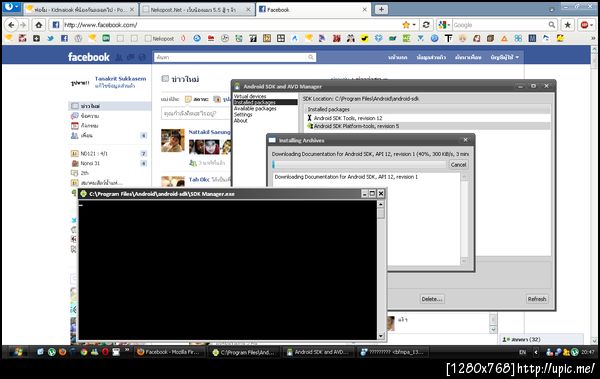Select Available packages in SDK Manager list
This screenshot has height=379, width=600.
[255, 108]
